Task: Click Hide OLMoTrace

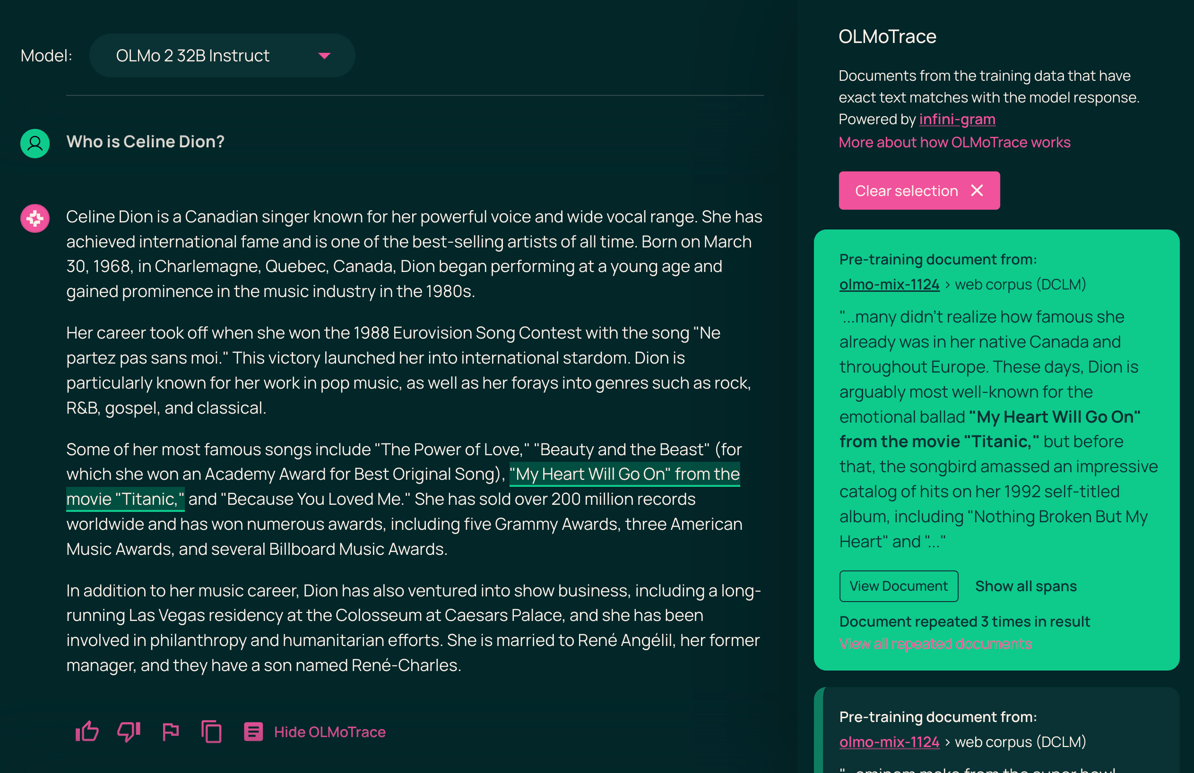Action: click(x=329, y=732)
